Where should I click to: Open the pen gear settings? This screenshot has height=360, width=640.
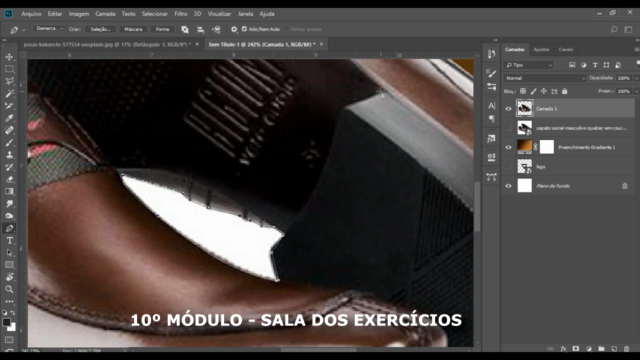coord(234,29)
